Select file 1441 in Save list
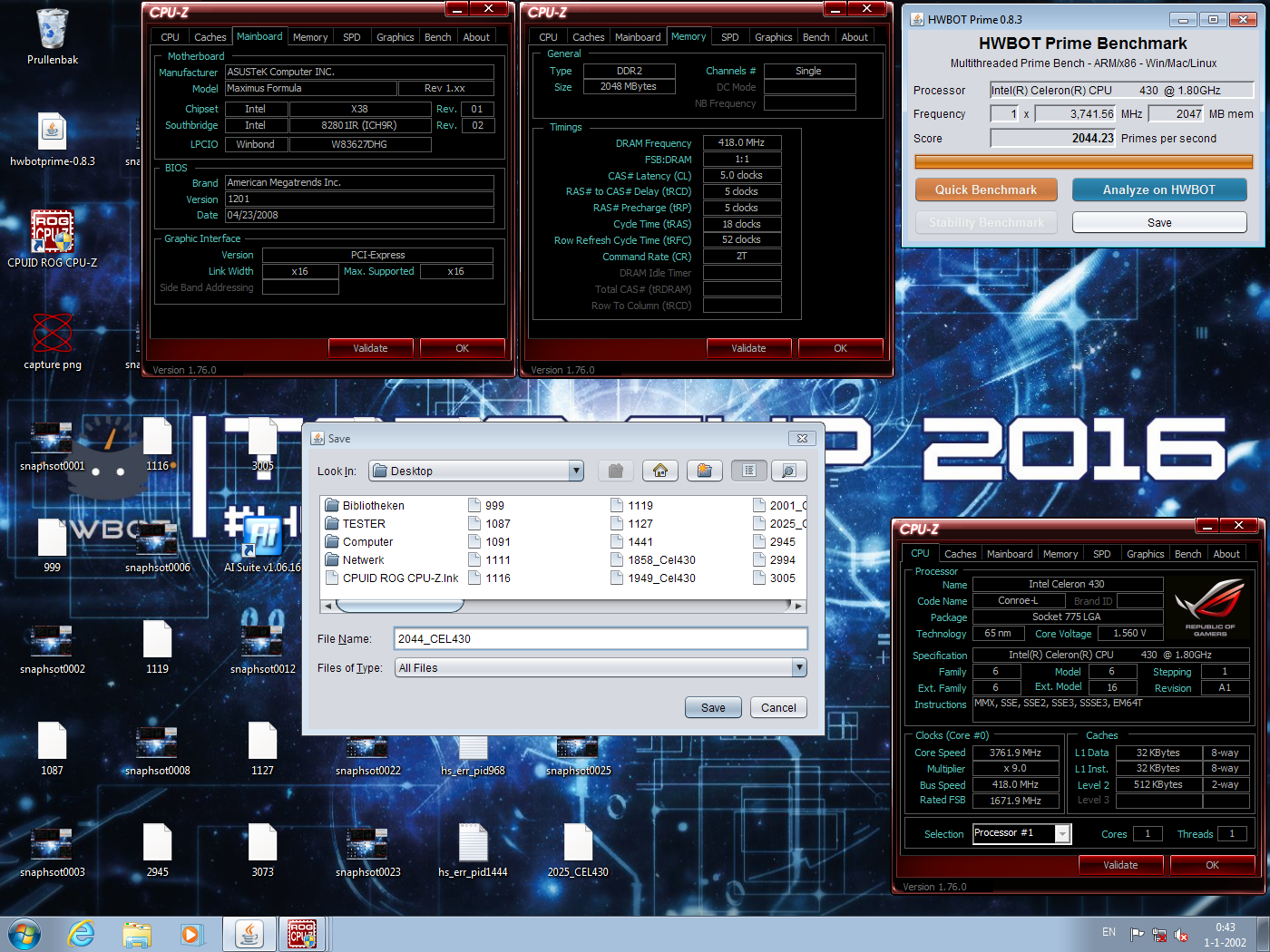 click(631, 542)
